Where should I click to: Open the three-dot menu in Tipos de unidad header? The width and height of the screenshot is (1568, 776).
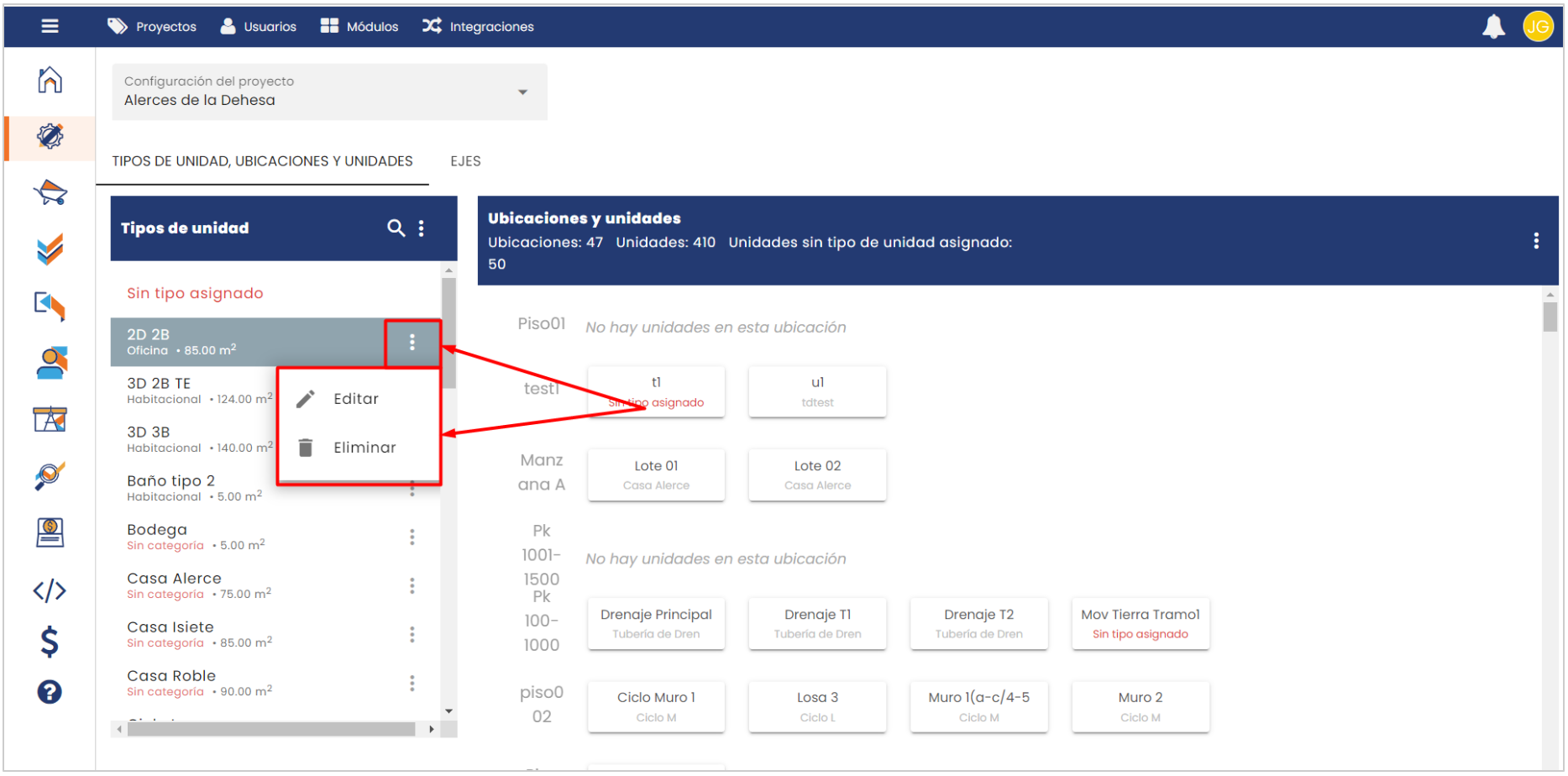pos(422,228)
